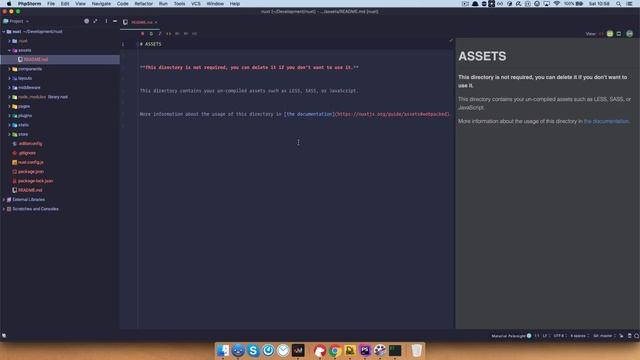Click the inspection checkmark in editor corner
Viewport: 640px width, 360px height.
451,40
